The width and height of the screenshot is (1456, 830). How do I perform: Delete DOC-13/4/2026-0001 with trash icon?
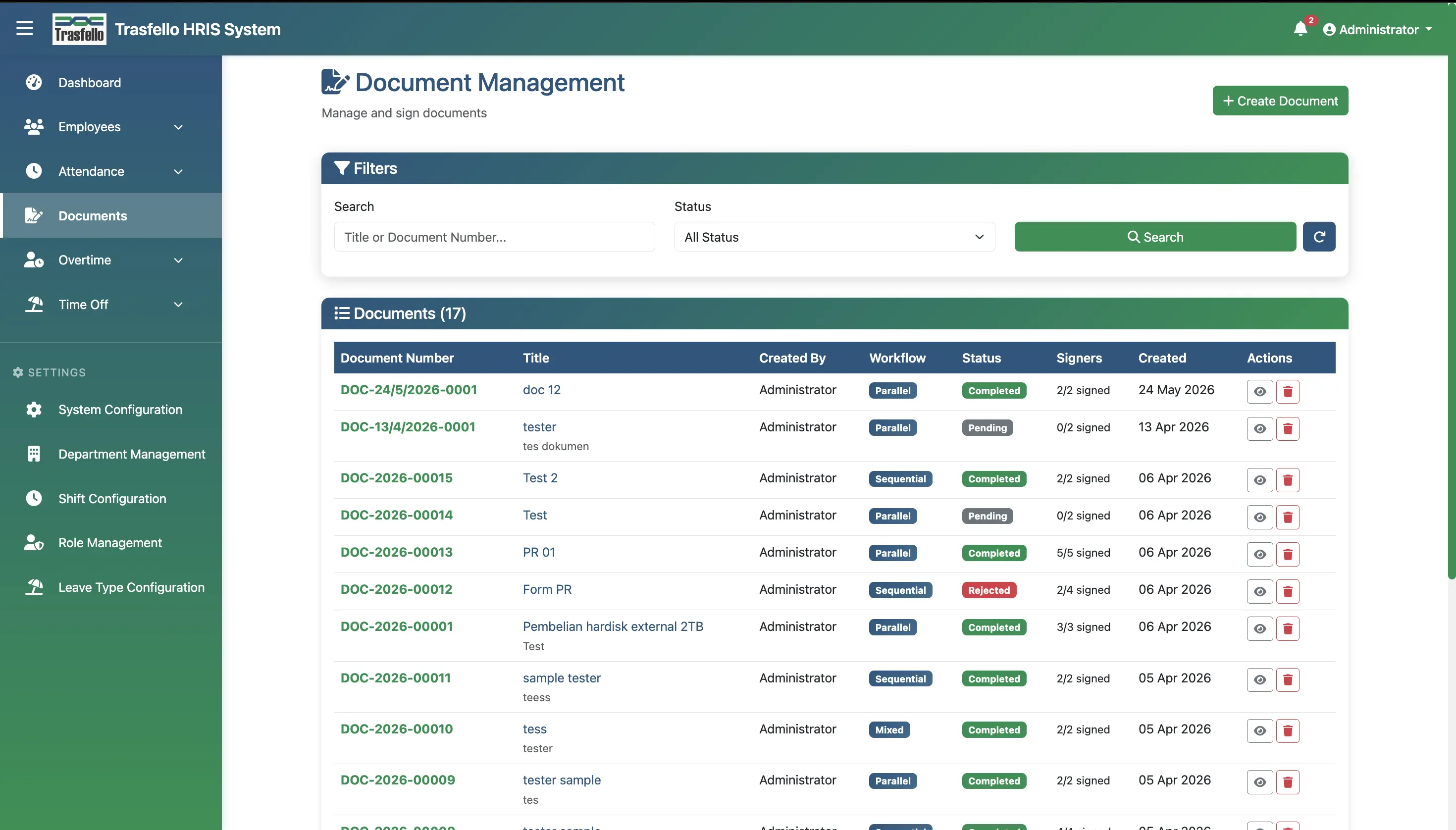pyautogui.click(x=1287, y=429)
